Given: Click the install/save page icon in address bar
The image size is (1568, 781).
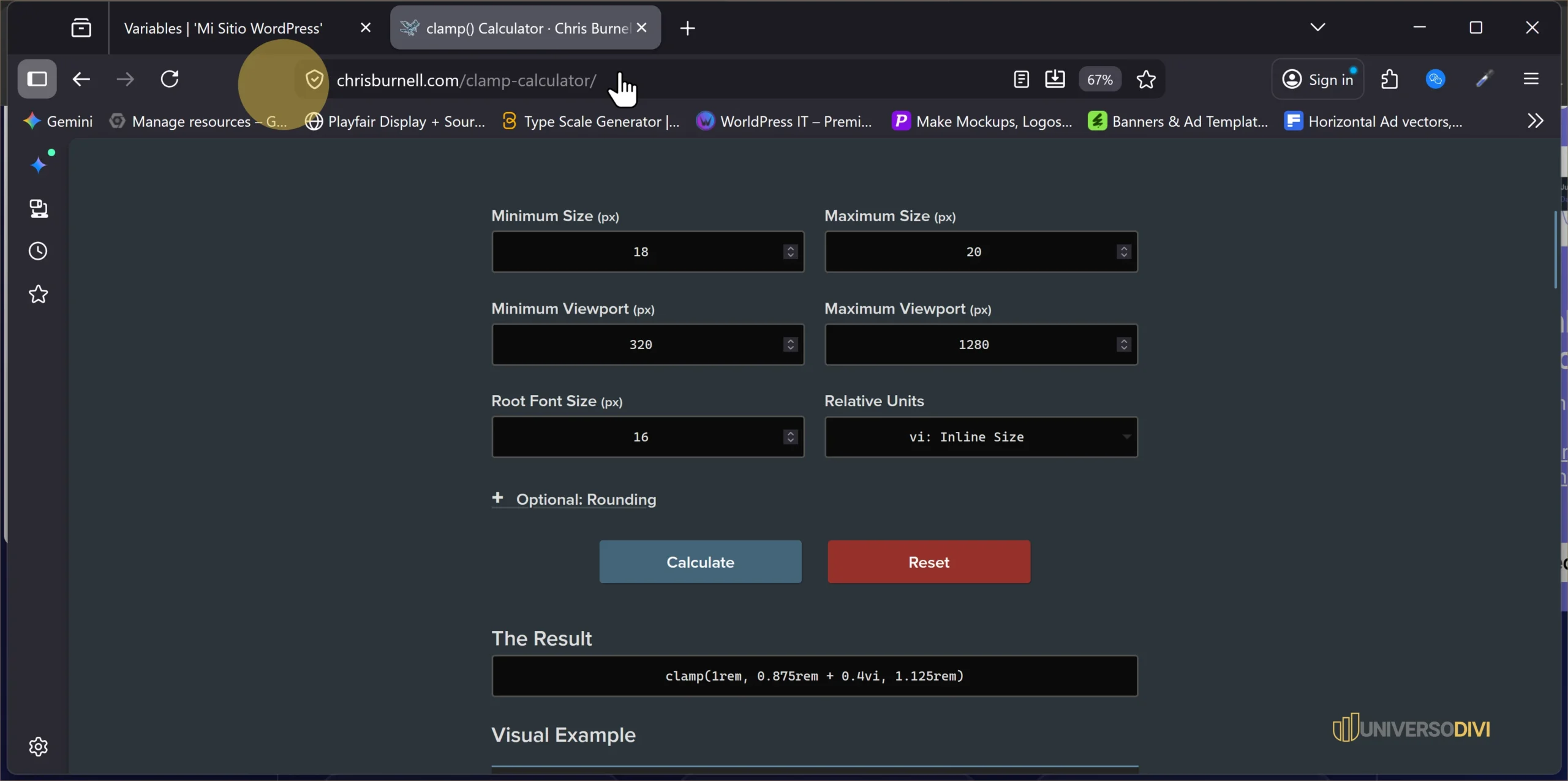Looking at the screenshot, I should tap(1055, 79).
